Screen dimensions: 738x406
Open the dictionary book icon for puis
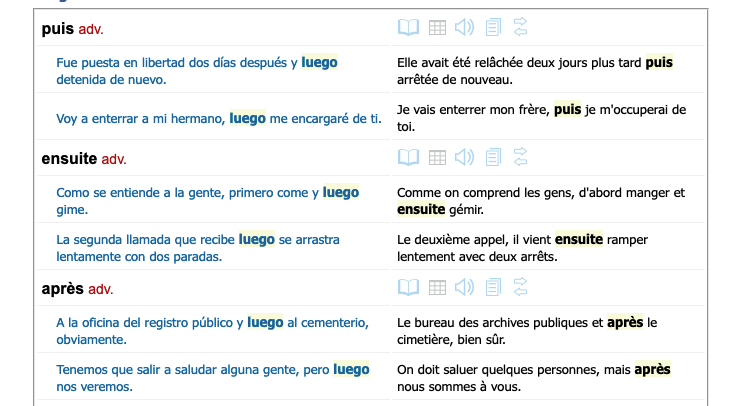tap(408, 27)
